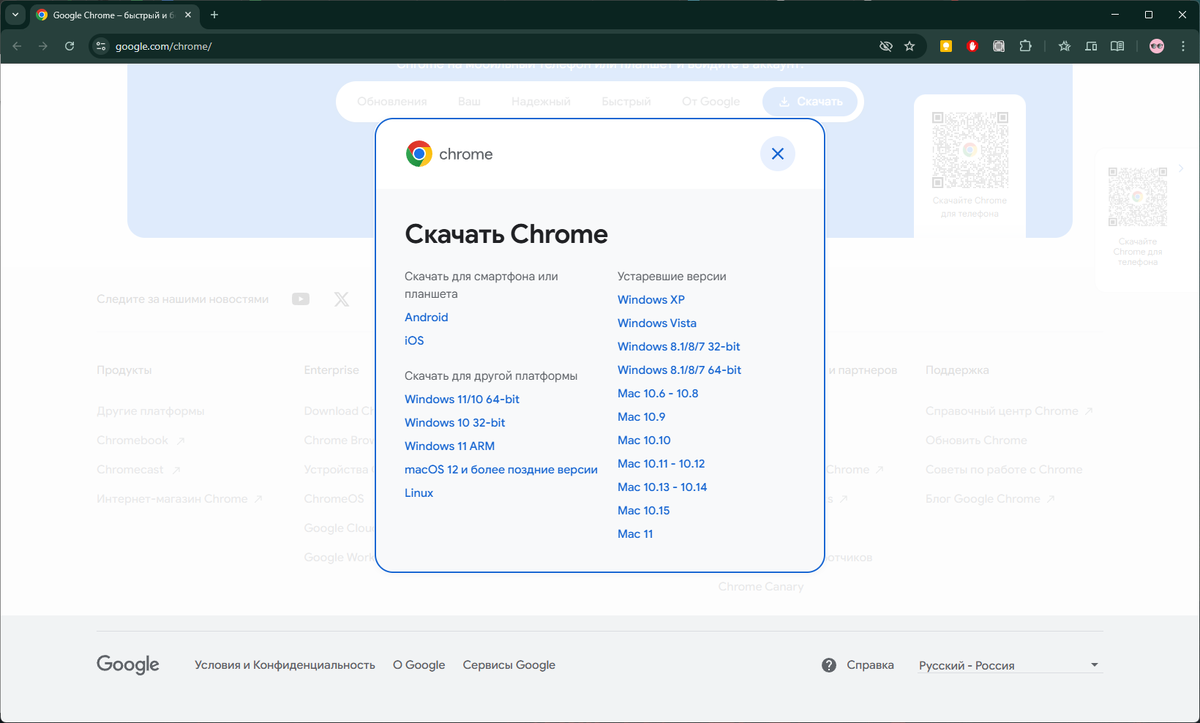Open Mac 10.11 - 10.12 link
The height and width of the screenshot is (723, 1200).
[661, 463]
